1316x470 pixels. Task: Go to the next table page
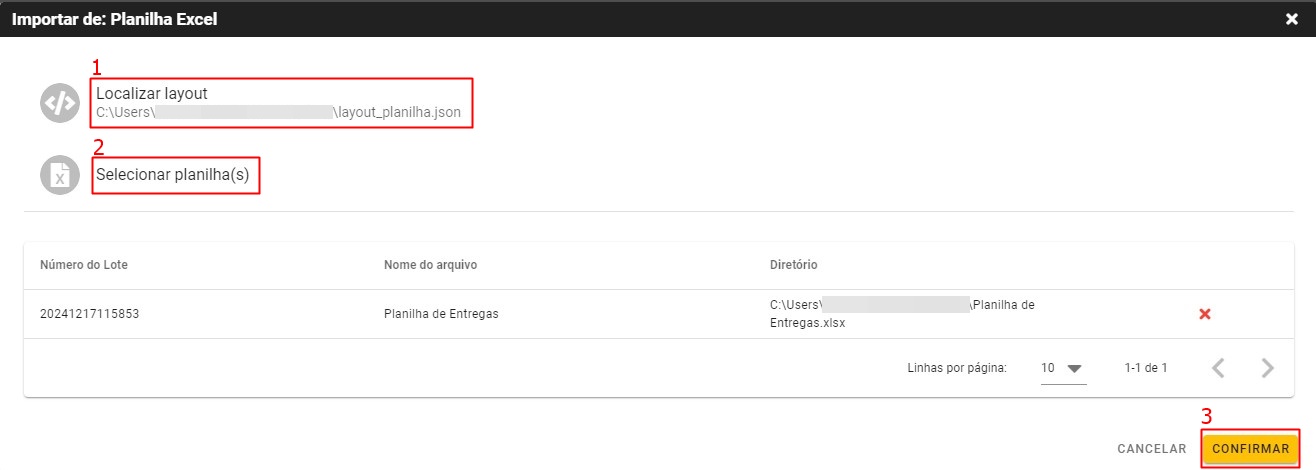1268,368
